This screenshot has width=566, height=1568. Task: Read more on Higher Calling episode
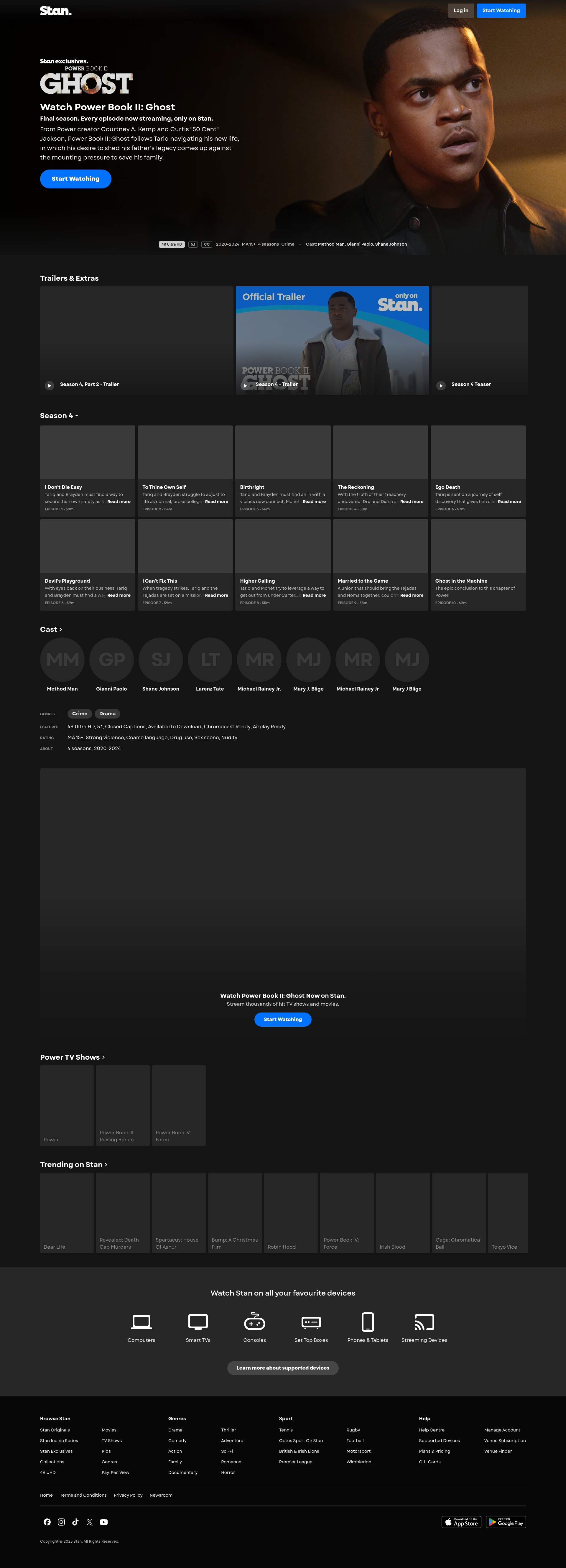click(314, 595)
